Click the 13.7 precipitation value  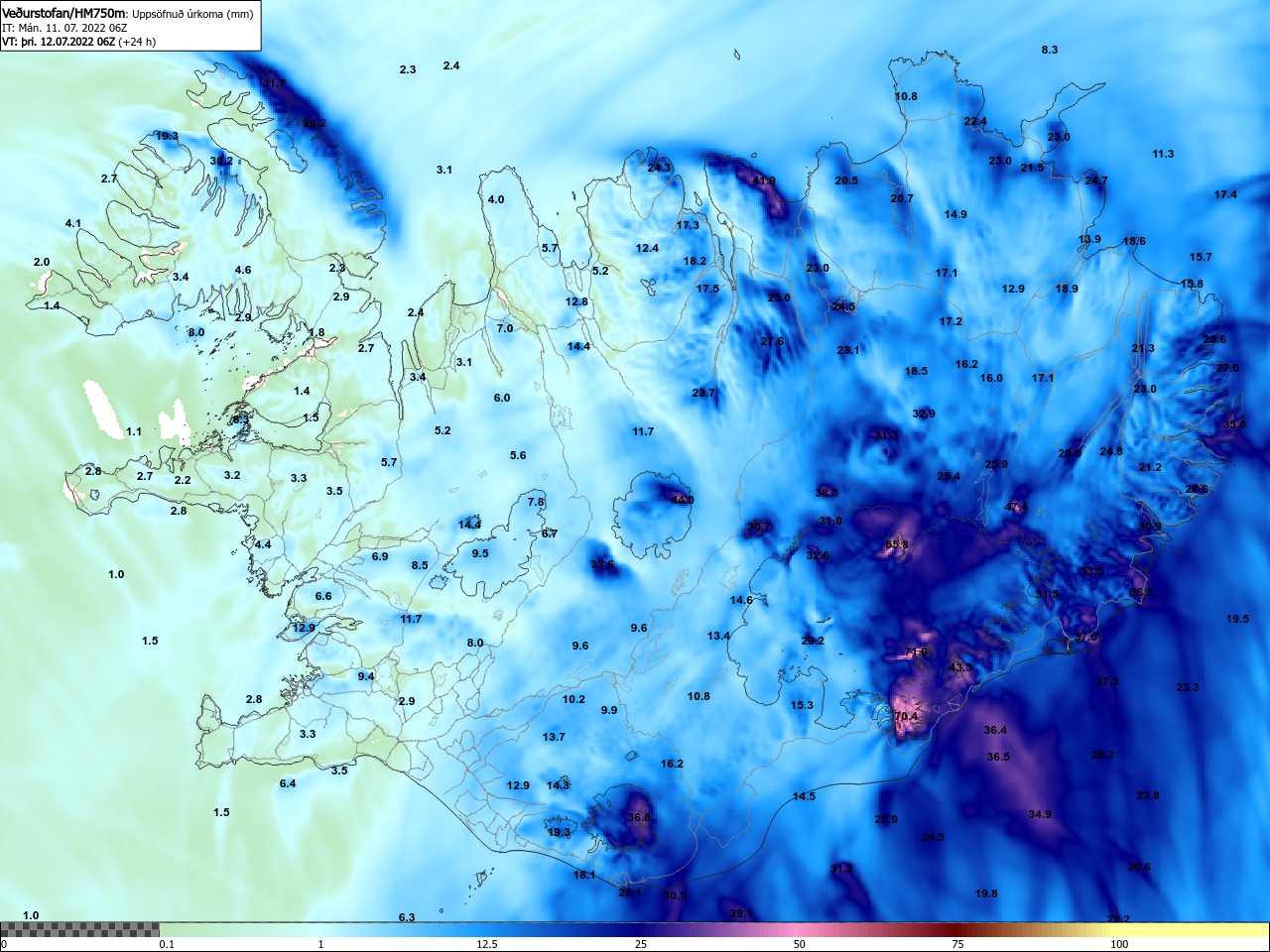tap(554, 737)
